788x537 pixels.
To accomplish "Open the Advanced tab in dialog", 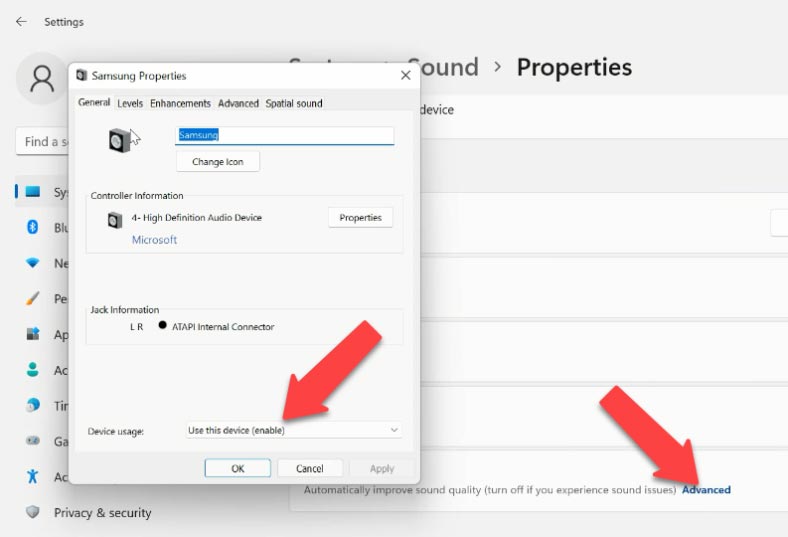I will [238, 103].
